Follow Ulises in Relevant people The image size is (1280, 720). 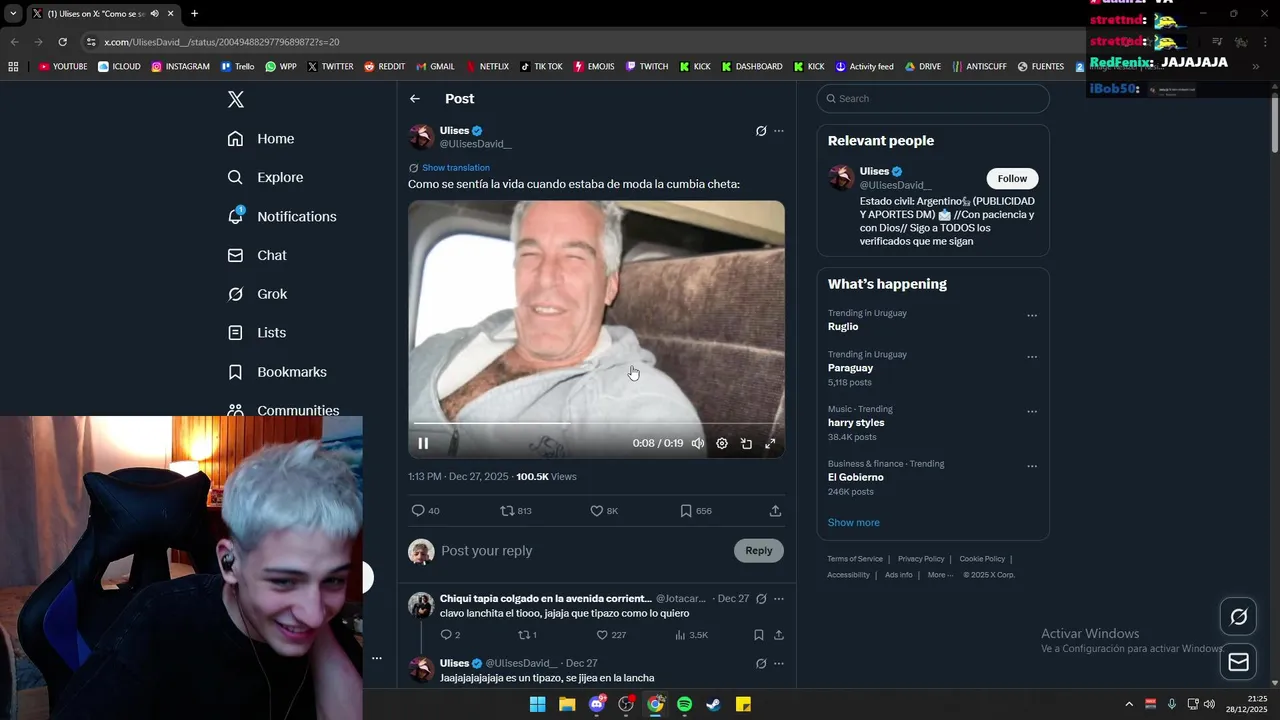(x=1012, y=179)
